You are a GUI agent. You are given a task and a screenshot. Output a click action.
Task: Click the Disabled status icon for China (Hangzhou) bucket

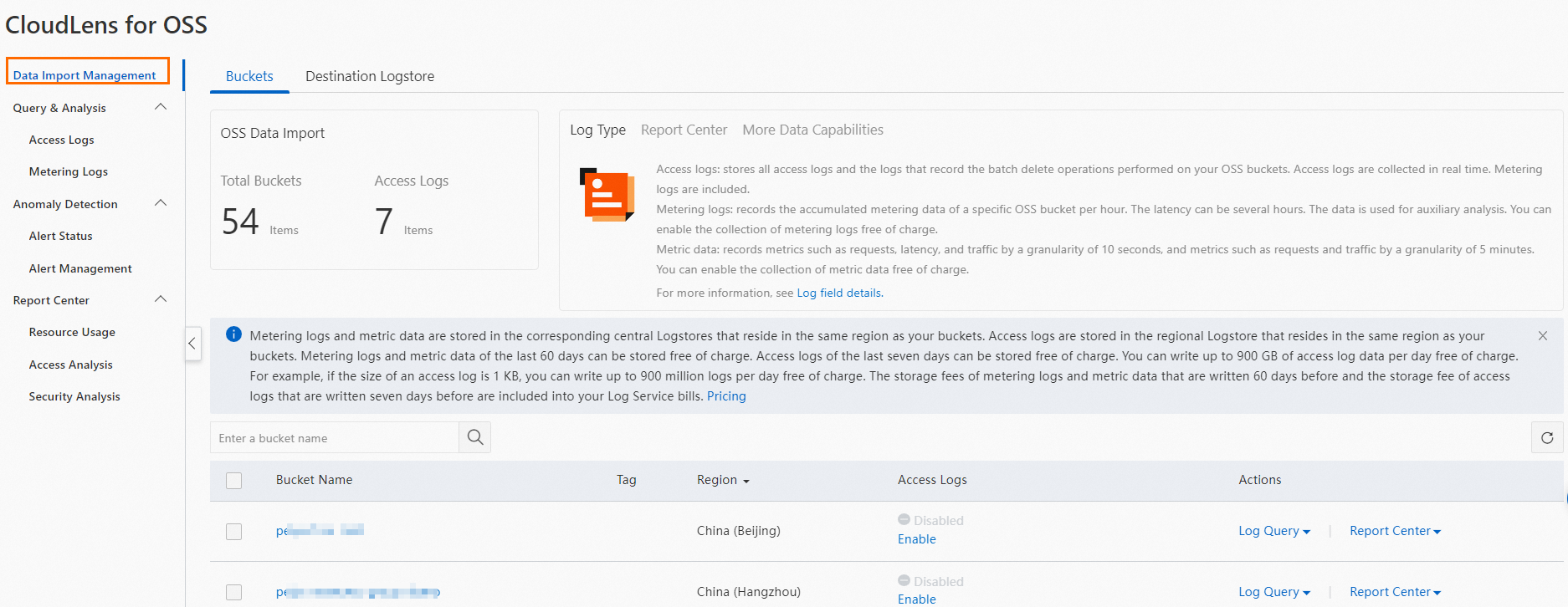tap(904, 580)
